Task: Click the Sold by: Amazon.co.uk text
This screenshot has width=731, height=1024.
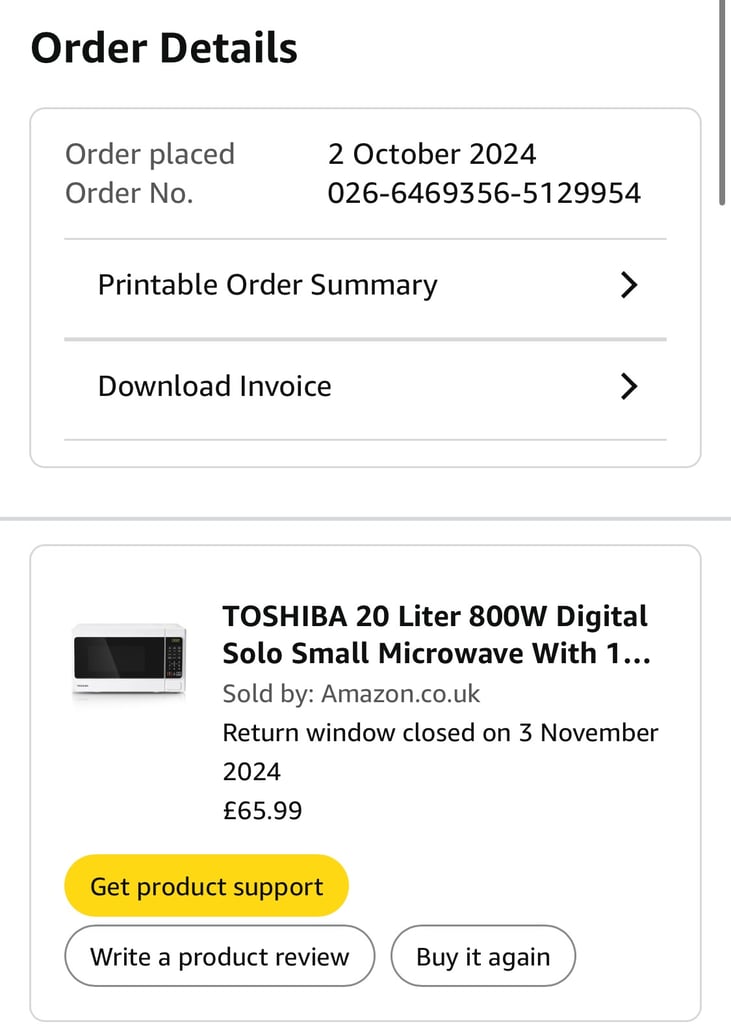Action: point(351,694)
